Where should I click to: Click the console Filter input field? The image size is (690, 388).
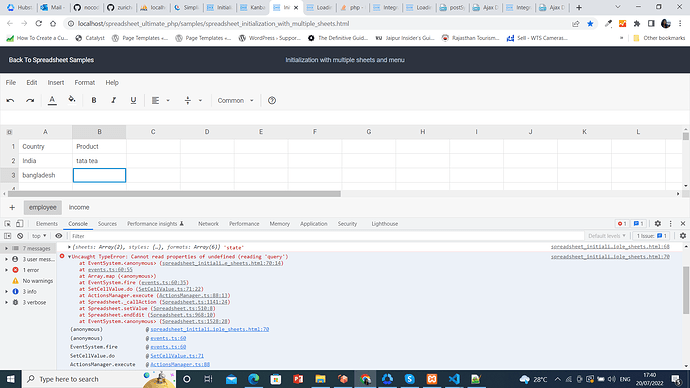click(326, 236)
